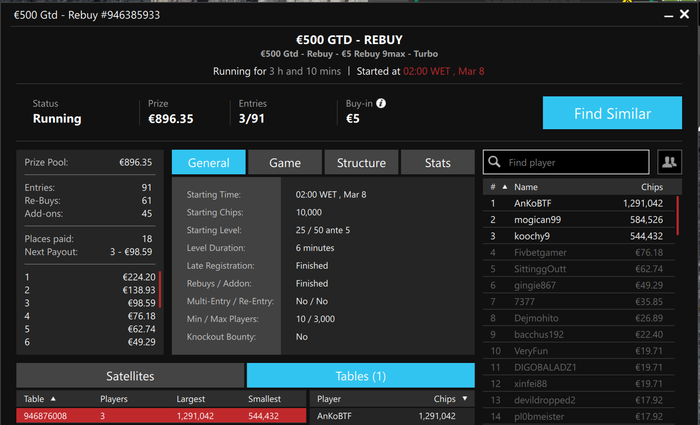Select player devildropped2 row
The width and height of the screenshot is (700, 425).
pyautogui.click(x=579, y=400)
